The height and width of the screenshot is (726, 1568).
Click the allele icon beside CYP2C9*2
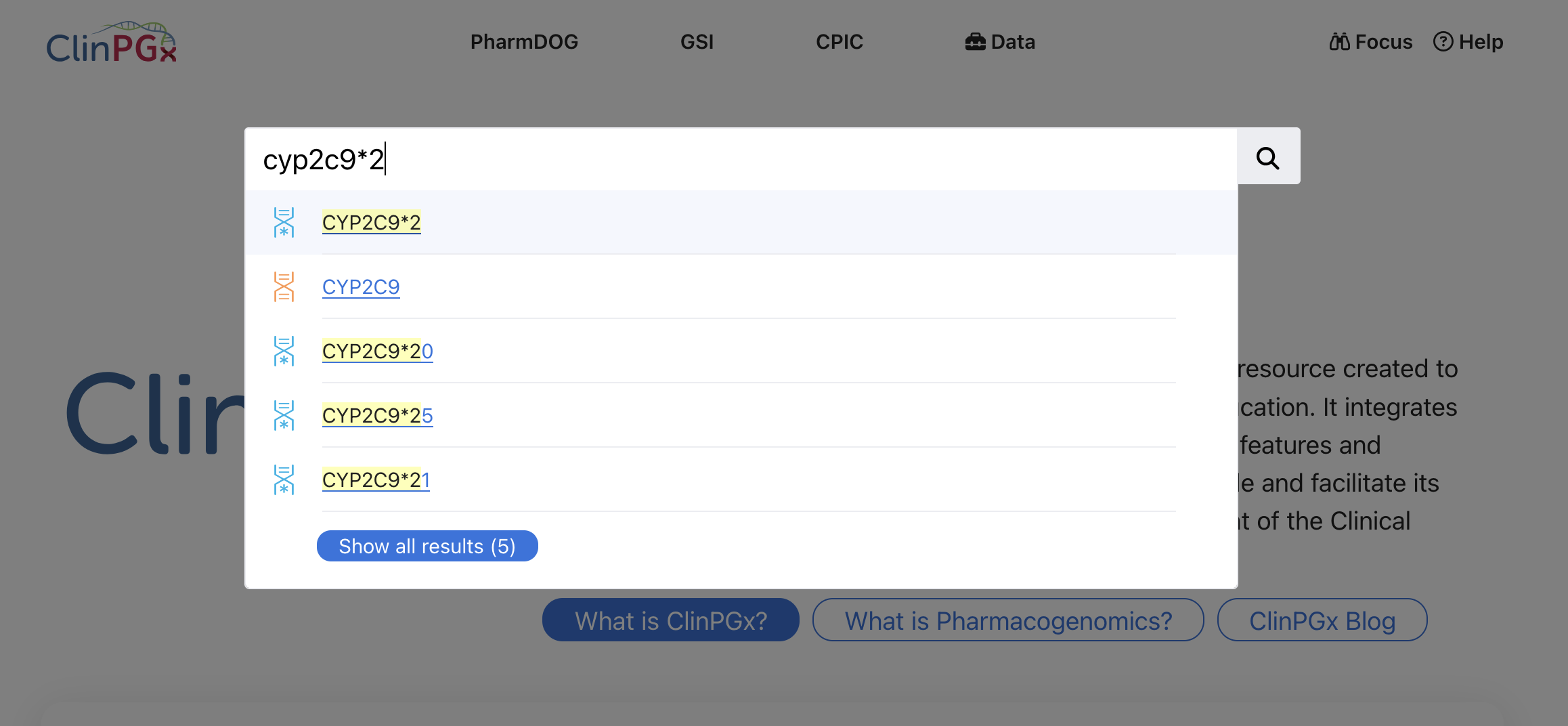284,222
